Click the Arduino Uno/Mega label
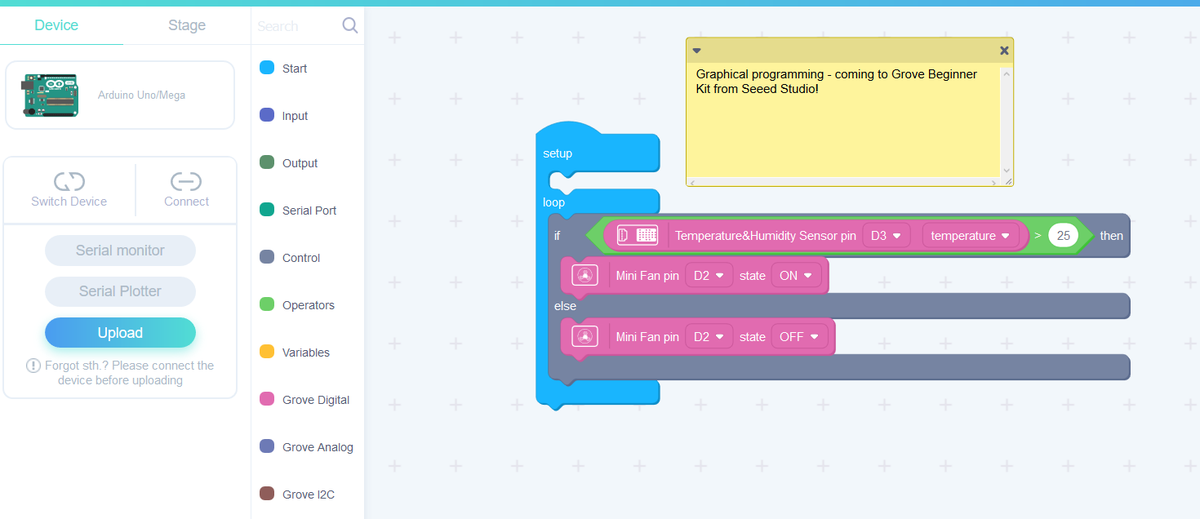 pos(141,95)
